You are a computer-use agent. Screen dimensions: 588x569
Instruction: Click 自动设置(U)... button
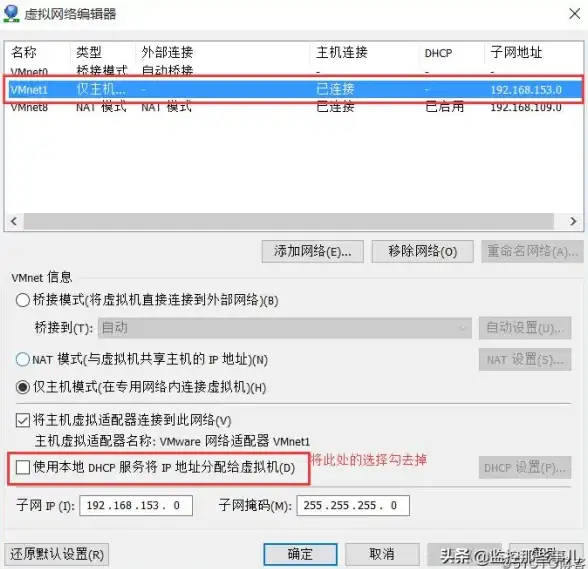coord(525,328)
